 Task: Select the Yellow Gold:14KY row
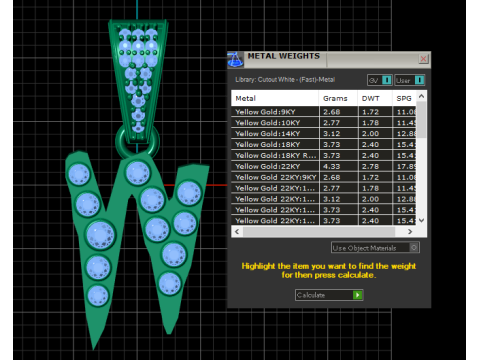[324, 134]
